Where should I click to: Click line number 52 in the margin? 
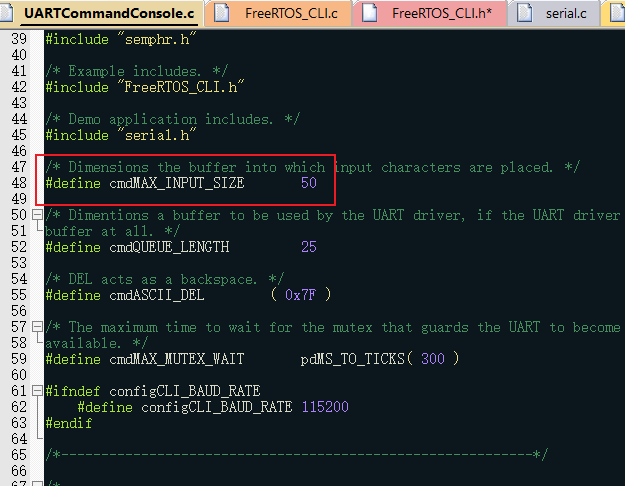click(x=19, y=247)
